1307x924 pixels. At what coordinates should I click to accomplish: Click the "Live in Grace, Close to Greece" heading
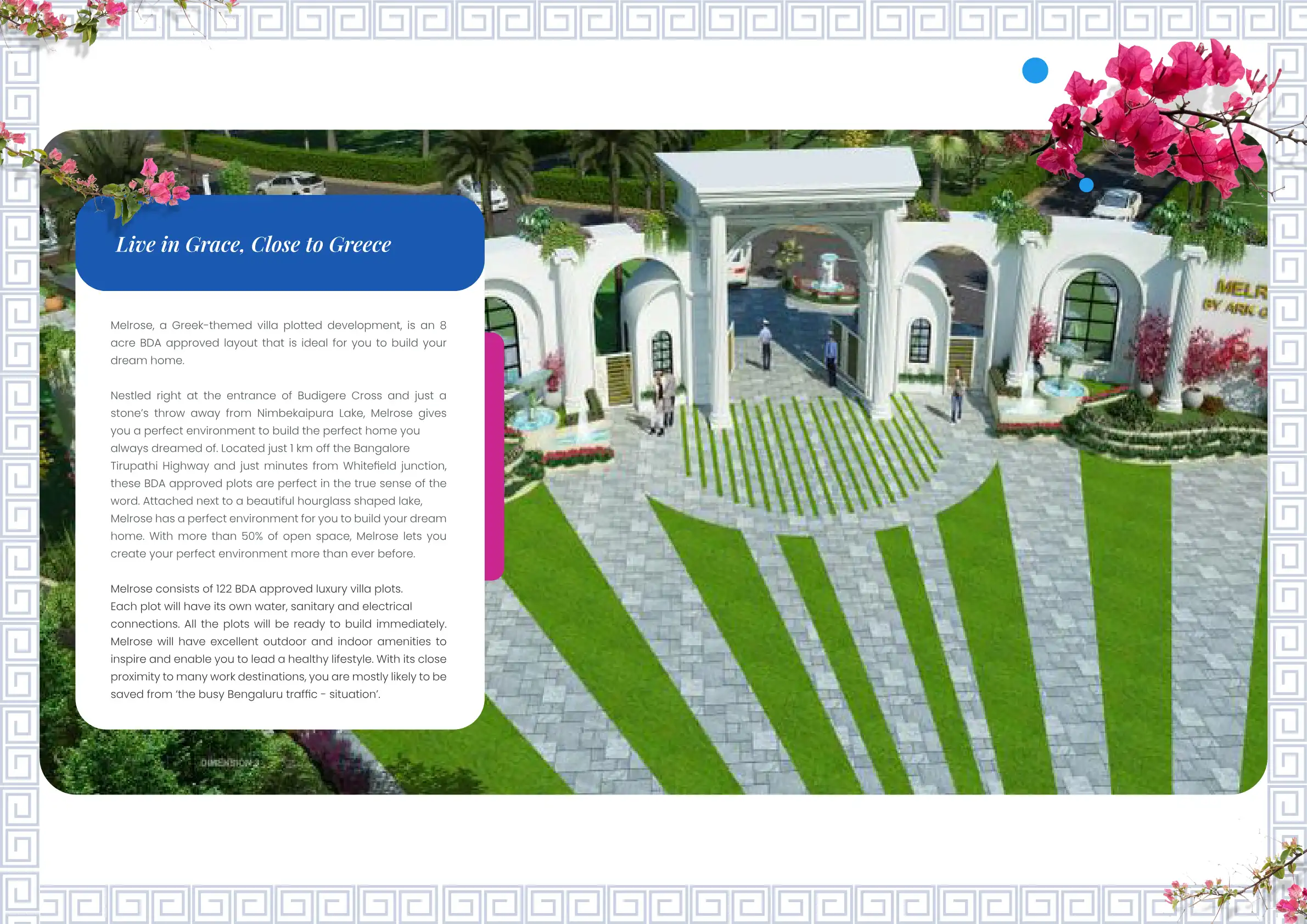tap(253, 245)
